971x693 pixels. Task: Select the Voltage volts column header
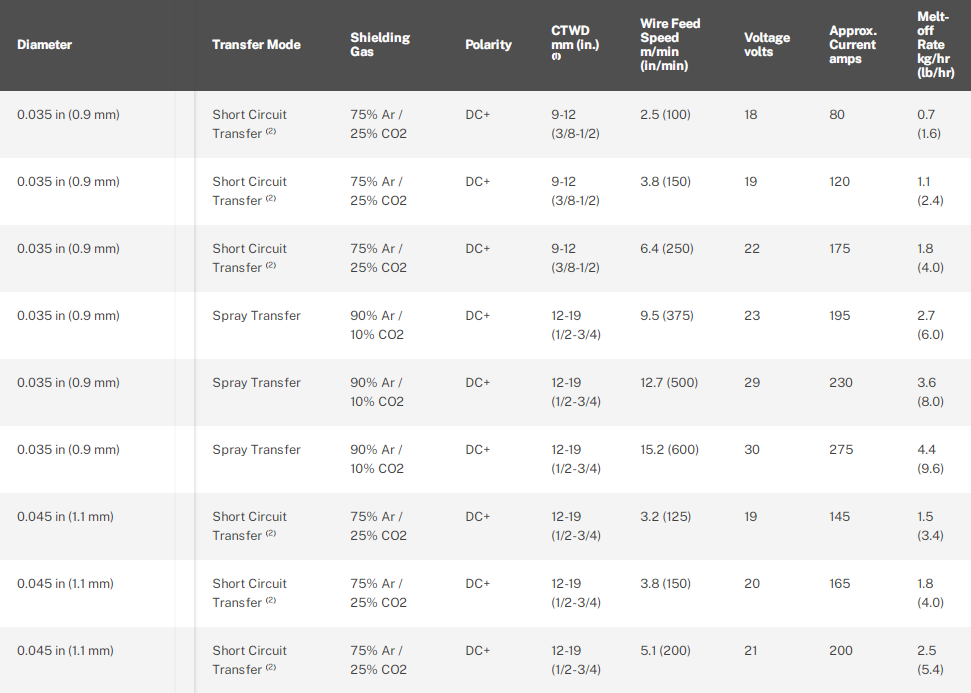[x=767, y=44]
